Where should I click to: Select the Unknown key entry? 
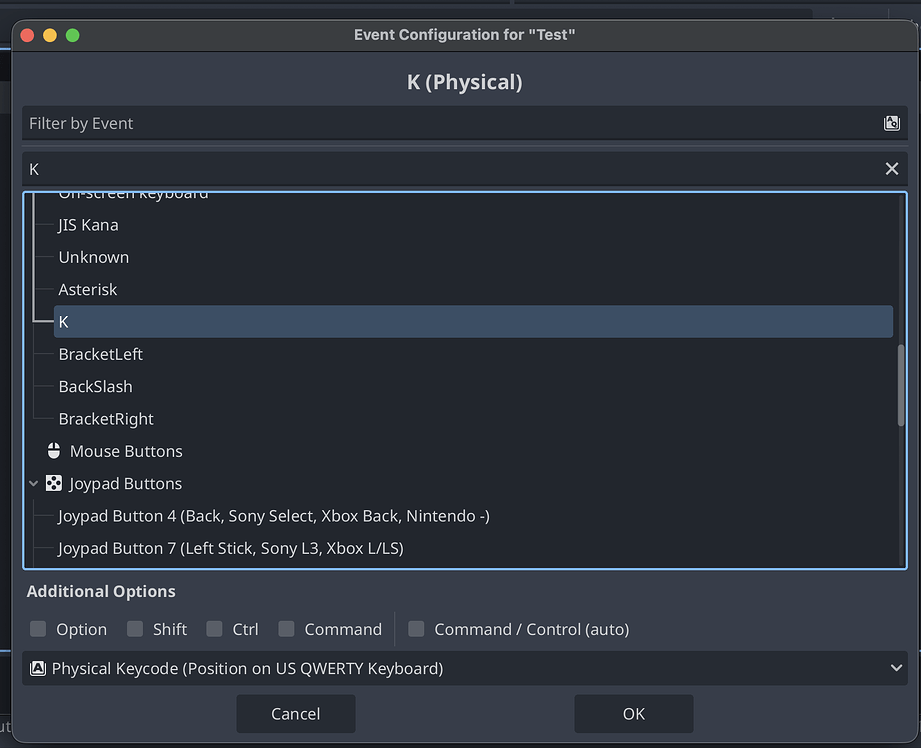[93, 257]
